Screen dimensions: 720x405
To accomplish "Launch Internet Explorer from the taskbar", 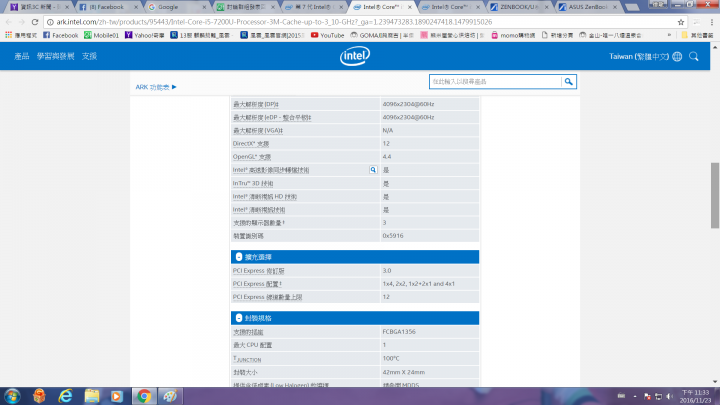I will tap(66, 396).
